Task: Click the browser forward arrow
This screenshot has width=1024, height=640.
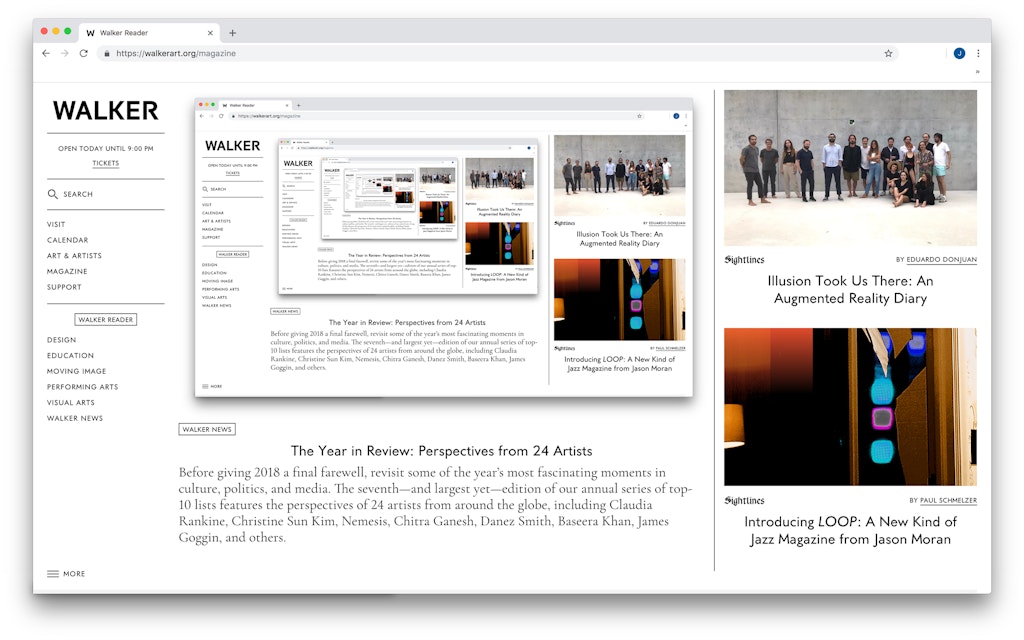Action: point(64,53)
